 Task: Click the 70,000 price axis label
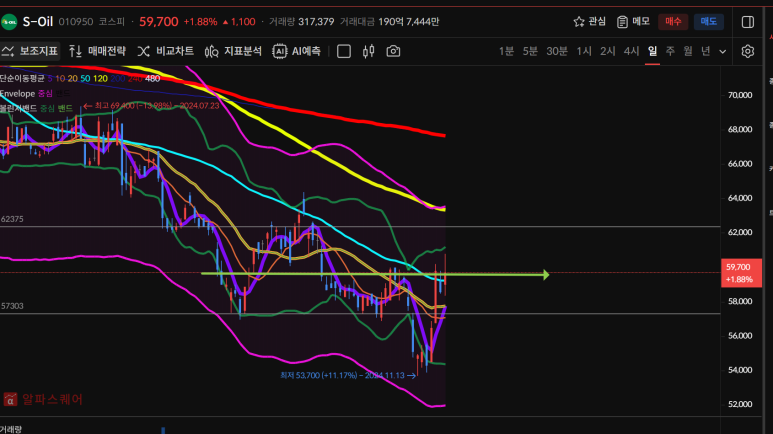740,95
